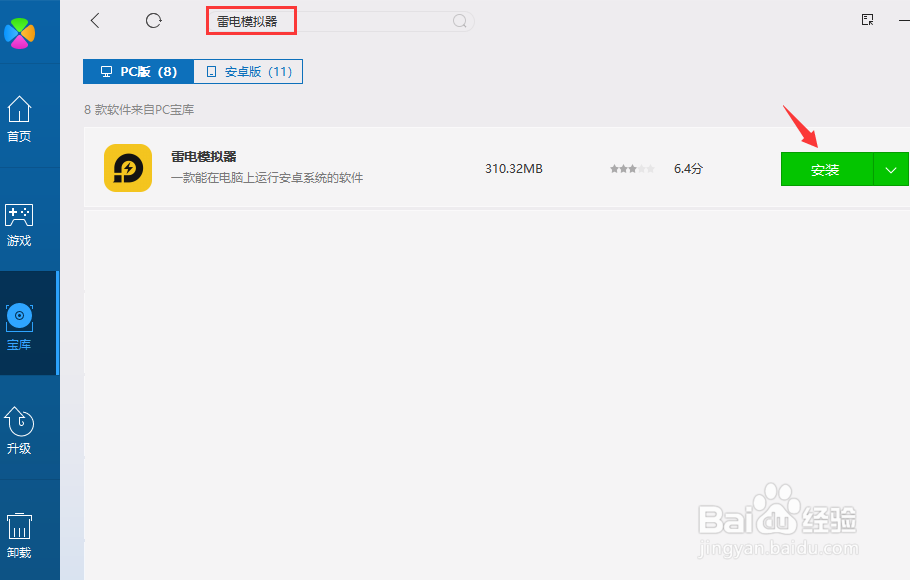Image resolution: width=910 pixels, height=580 pixels.
Task: Switch to the 安卓版 (11) tab
Action: pyautogui.click(x=248, y=71)
